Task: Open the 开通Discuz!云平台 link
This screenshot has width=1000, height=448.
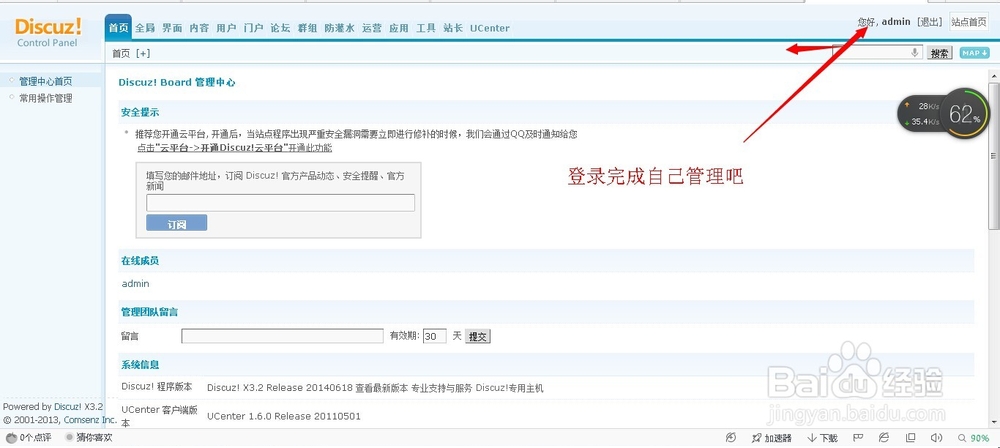Action: coord(235,148)
